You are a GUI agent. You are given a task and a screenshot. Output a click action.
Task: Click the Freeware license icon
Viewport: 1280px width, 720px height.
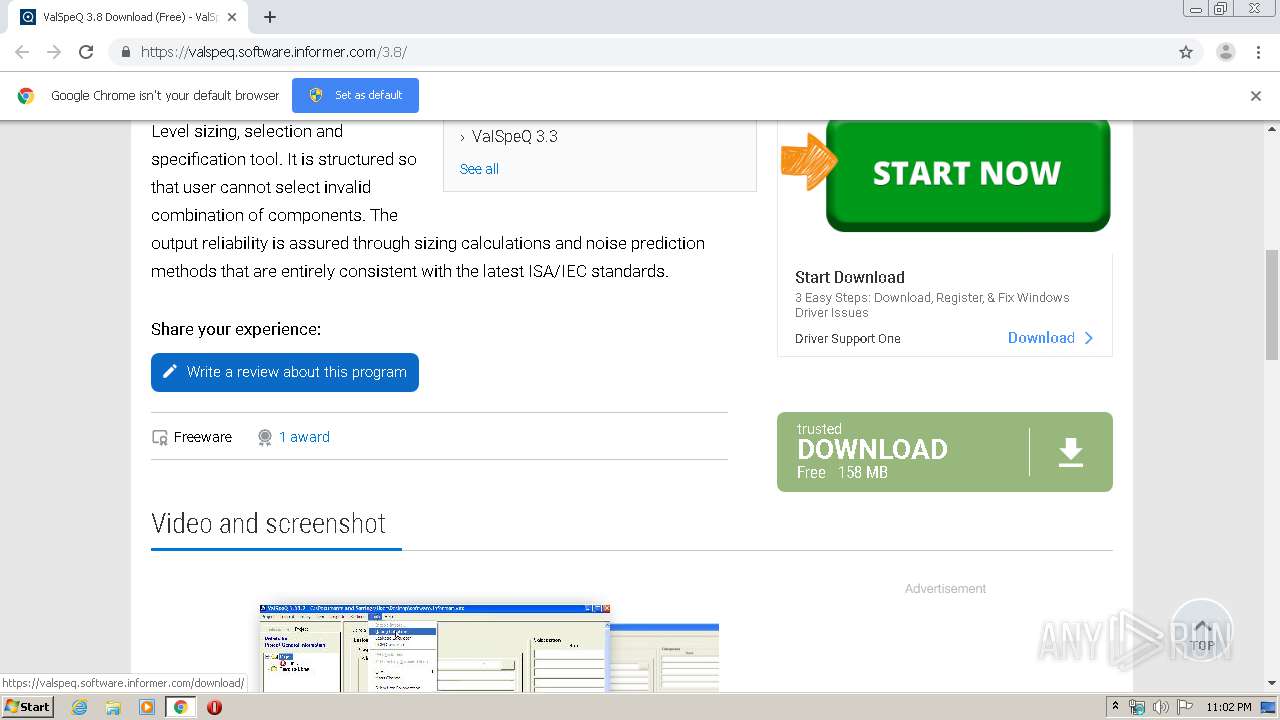pos(160,438)
